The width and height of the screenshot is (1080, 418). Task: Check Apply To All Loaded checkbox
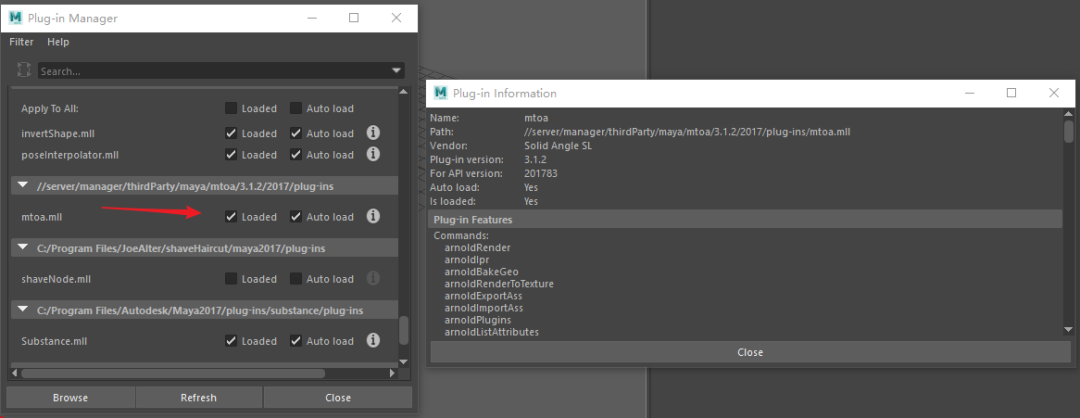231,108
